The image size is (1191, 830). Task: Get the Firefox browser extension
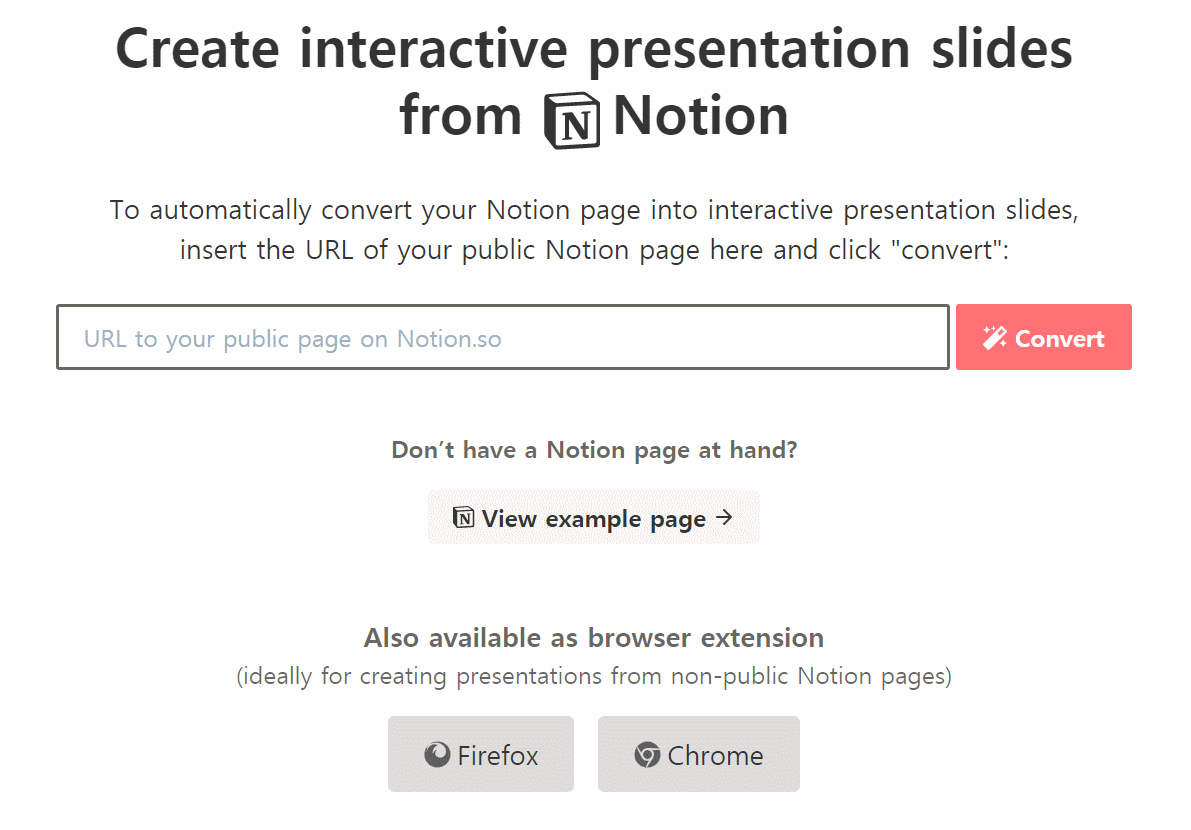(480, 754)
